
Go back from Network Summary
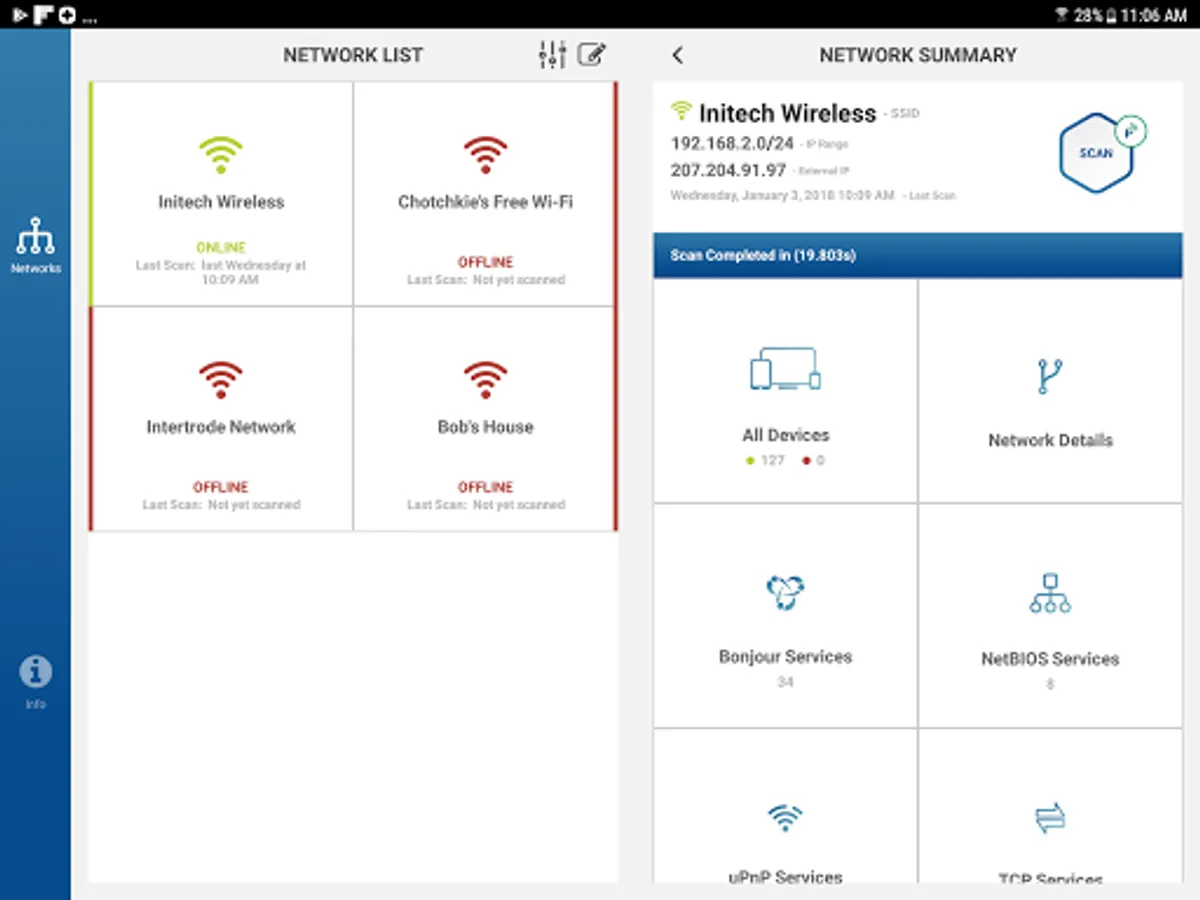(678, 55)
